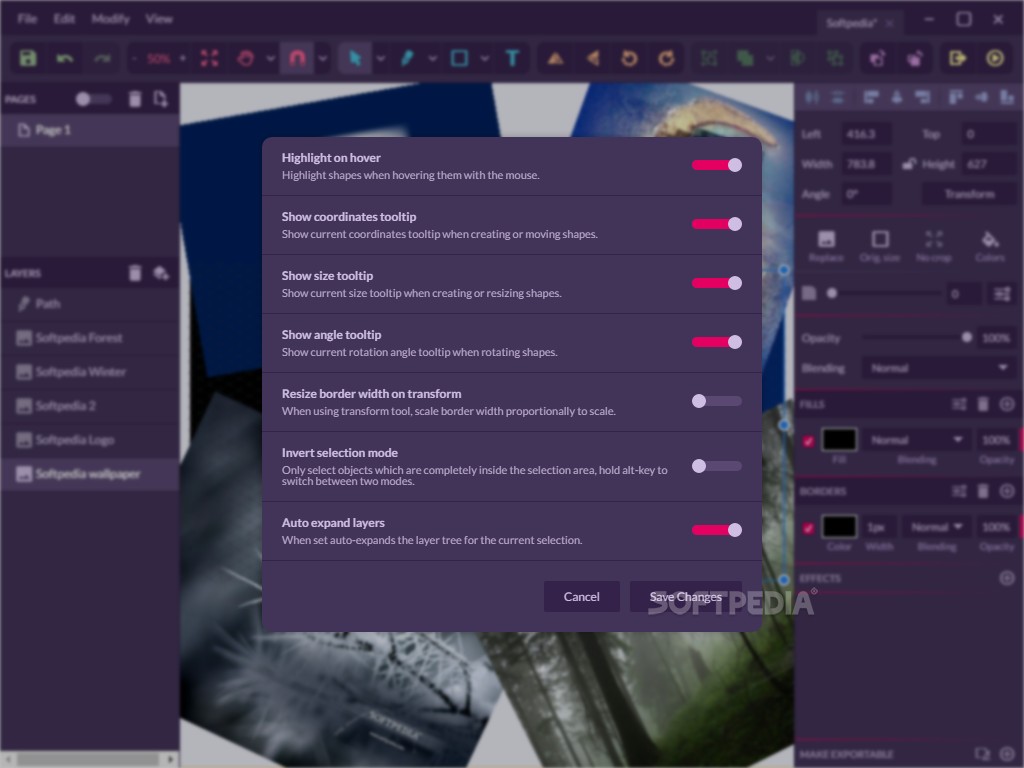Open the Edit menu
Image resolution: width=1024 pixels, height=768 pixels.
(x=64, y=19)
